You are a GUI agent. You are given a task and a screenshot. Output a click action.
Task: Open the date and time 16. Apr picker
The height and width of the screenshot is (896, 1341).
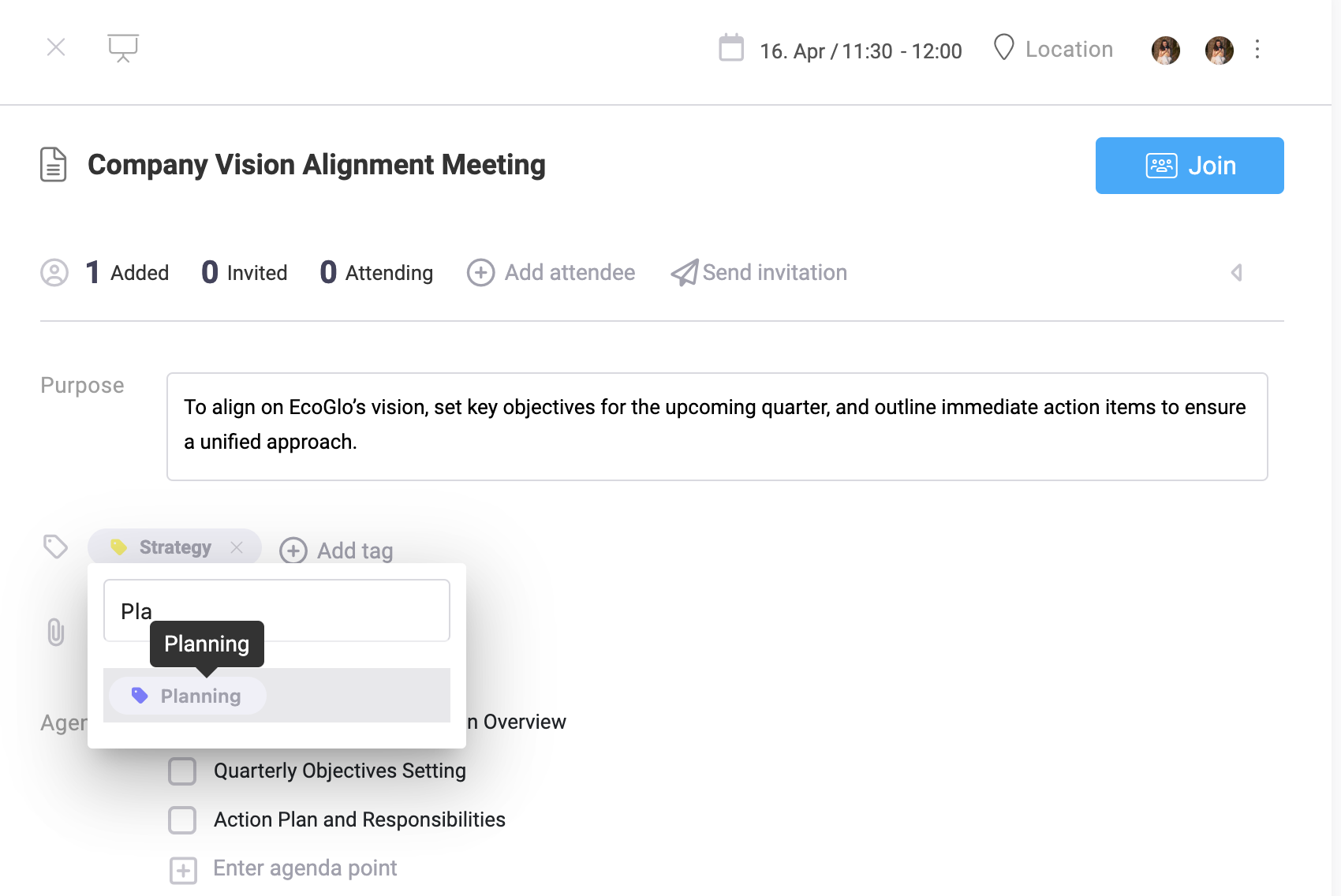coord(860,51)
